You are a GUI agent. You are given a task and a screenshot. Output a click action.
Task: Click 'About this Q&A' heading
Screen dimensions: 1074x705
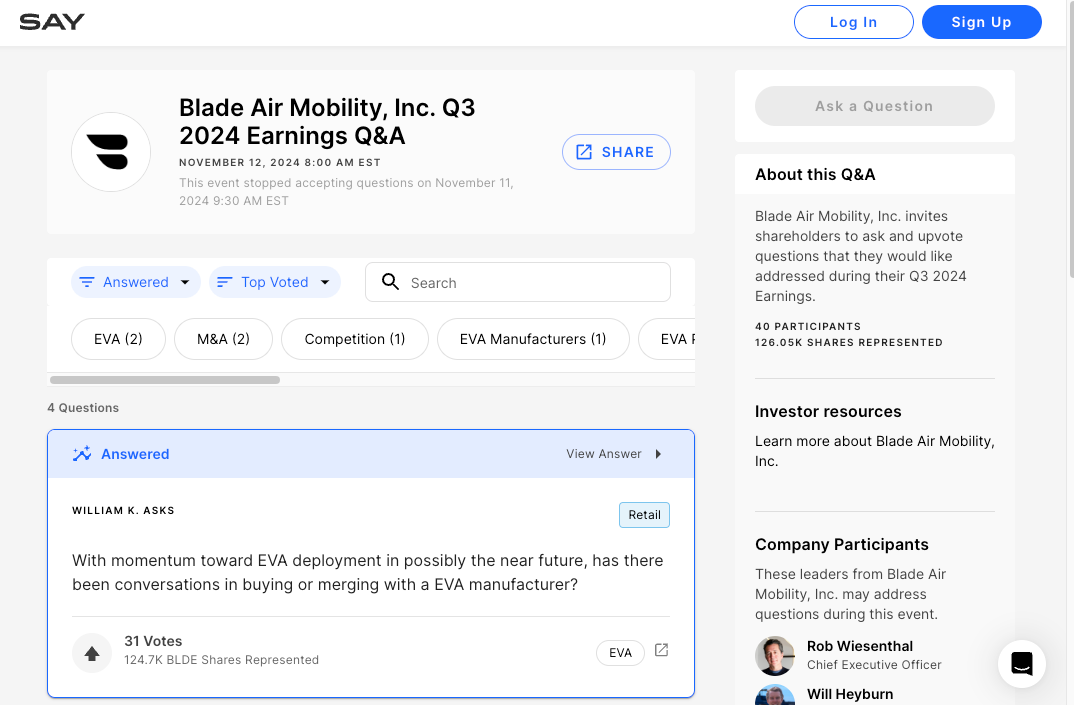click(x=815, y=175)
